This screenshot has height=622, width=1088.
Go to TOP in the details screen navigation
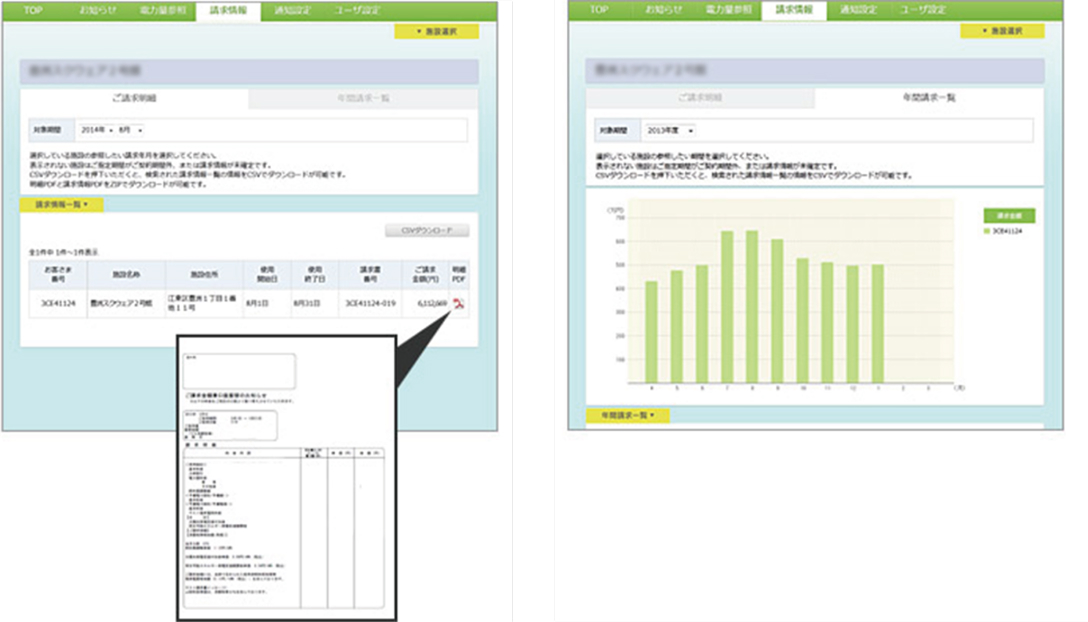click(x=33, y=10)
